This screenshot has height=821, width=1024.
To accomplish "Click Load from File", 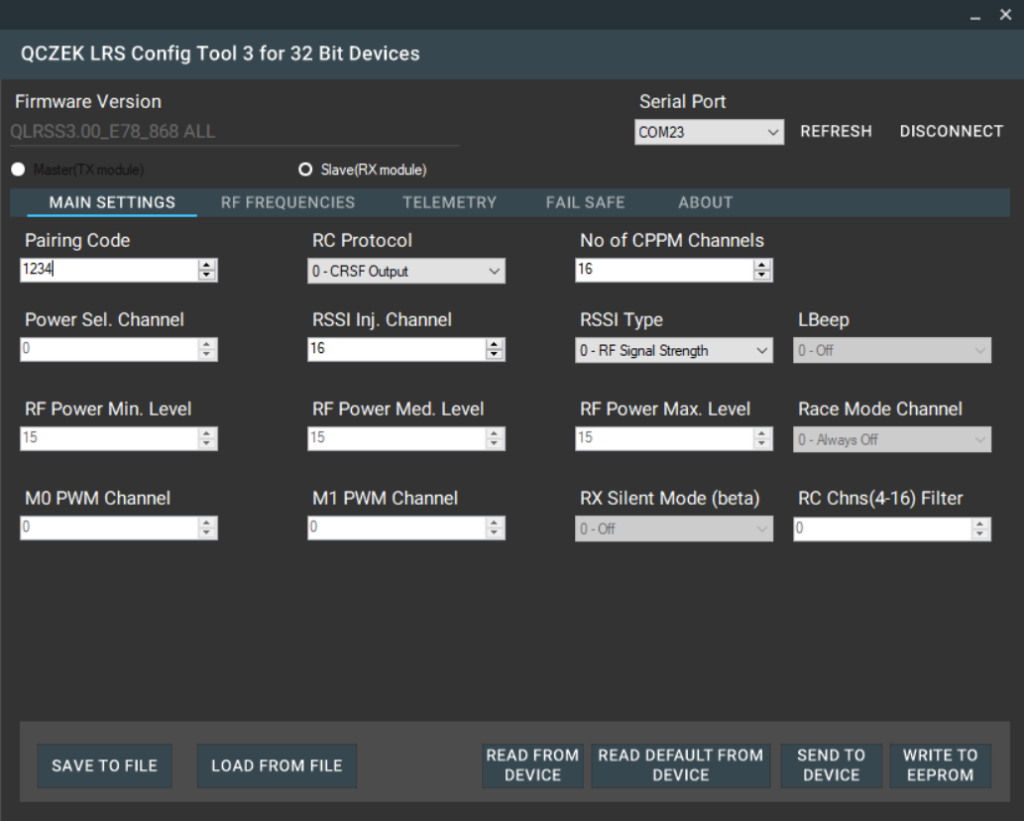I will click(277, 765).
